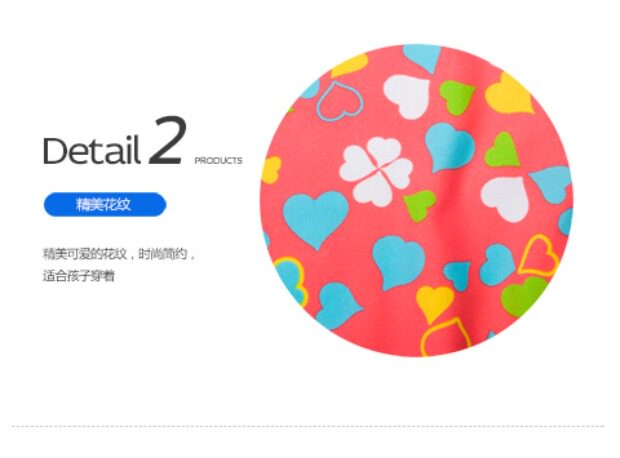Click the text line 适合孩子穿着
The height and width of the screenshot is (458, 620).
[79, 275]
